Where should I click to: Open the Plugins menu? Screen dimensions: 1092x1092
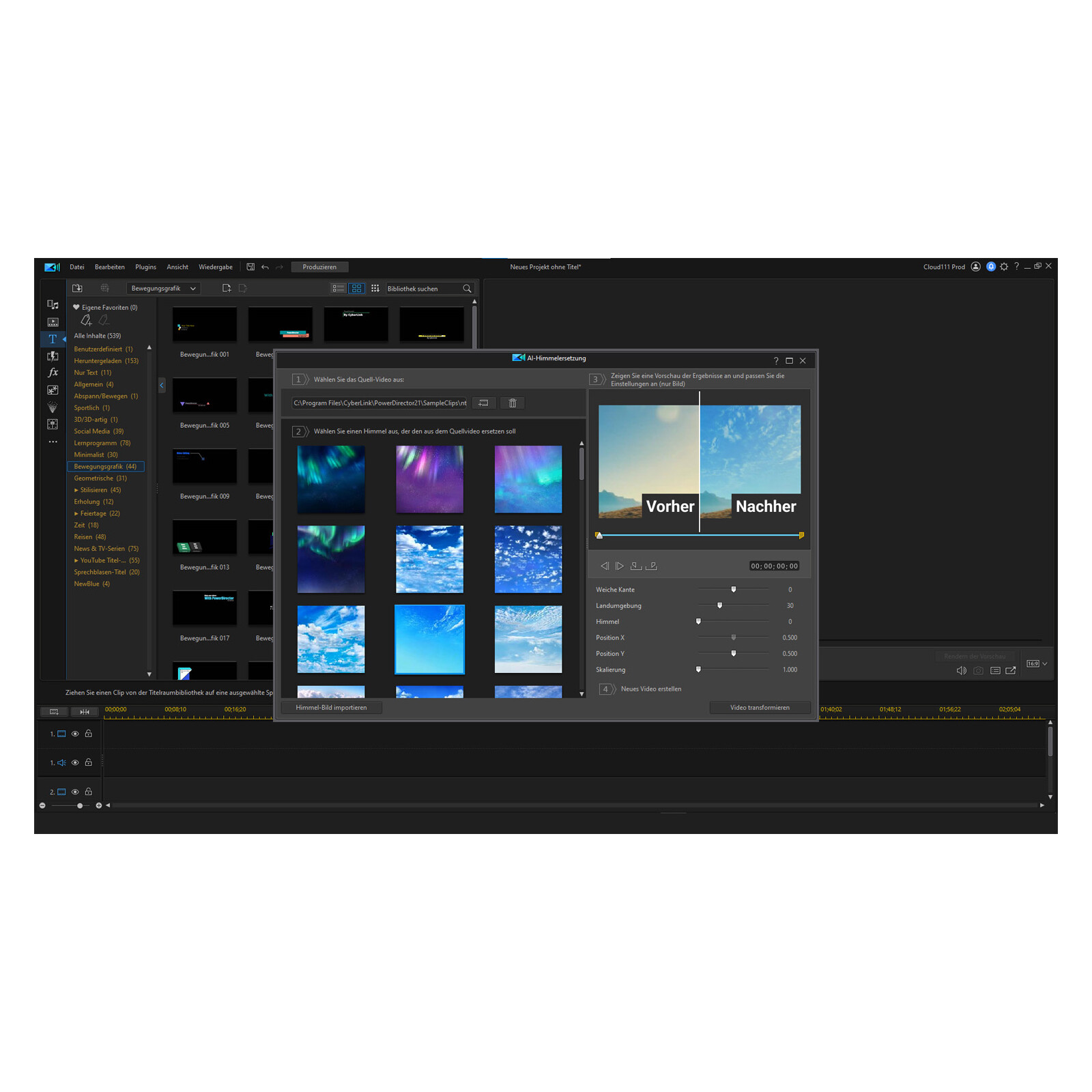tap(145, 267)
